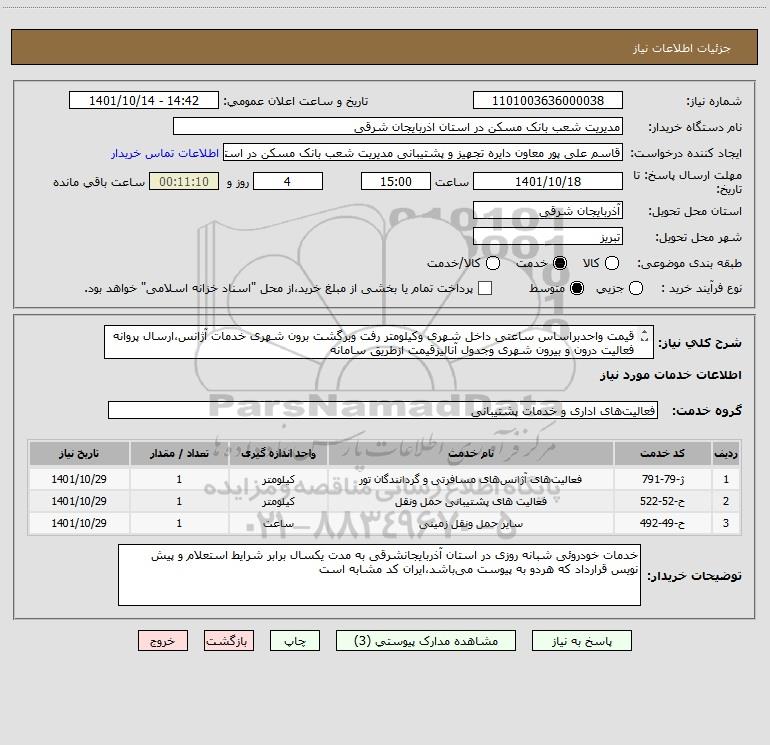
Task: Click the تاریخ نیاز column header
Action: point(79,453)
